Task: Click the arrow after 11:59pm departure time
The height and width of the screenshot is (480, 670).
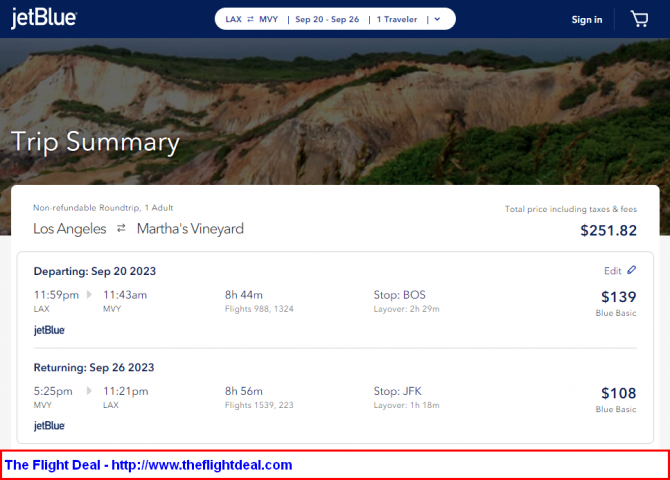Action: coord(89,294)
